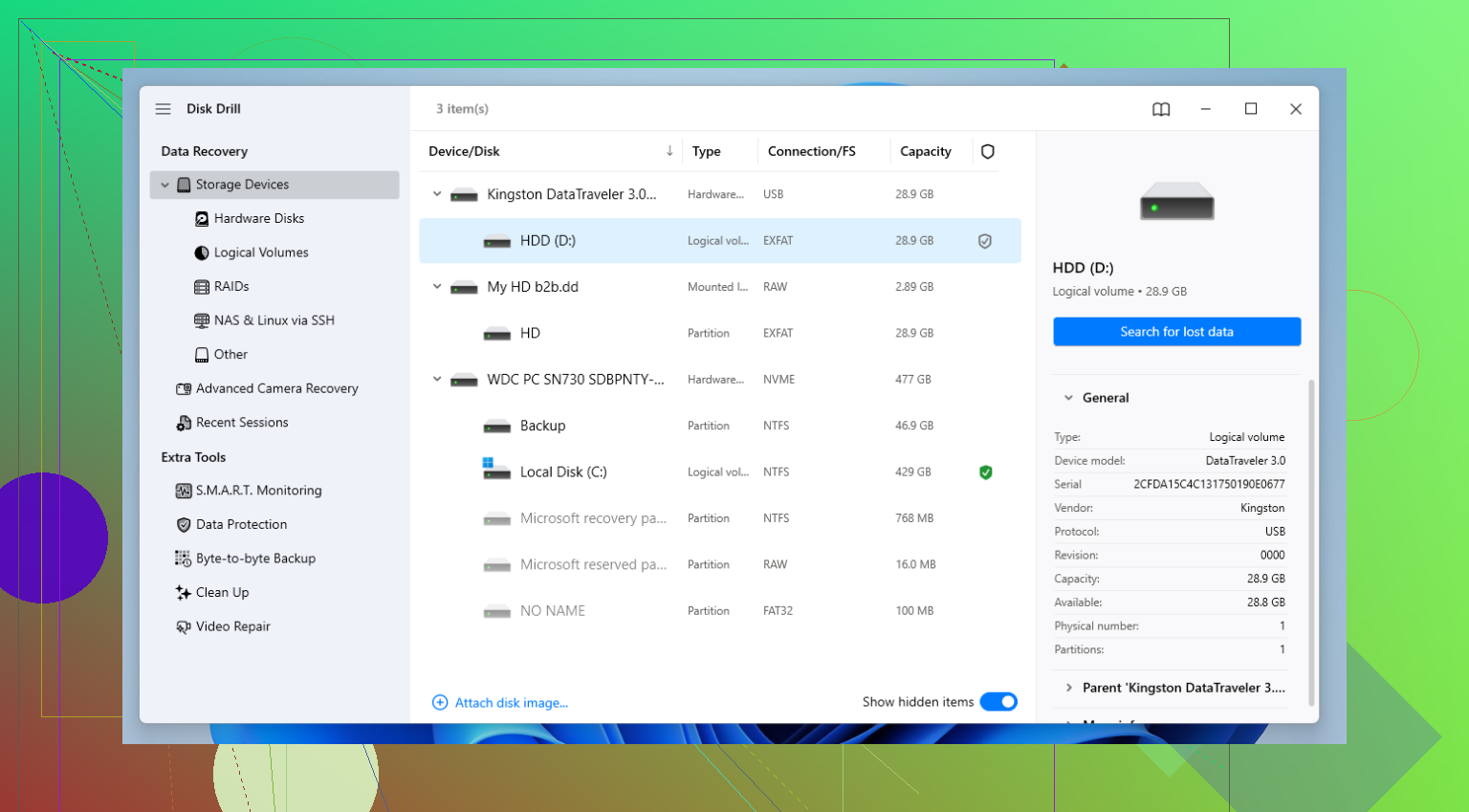Click the Search for lost data button

[x=1177, y=332]
